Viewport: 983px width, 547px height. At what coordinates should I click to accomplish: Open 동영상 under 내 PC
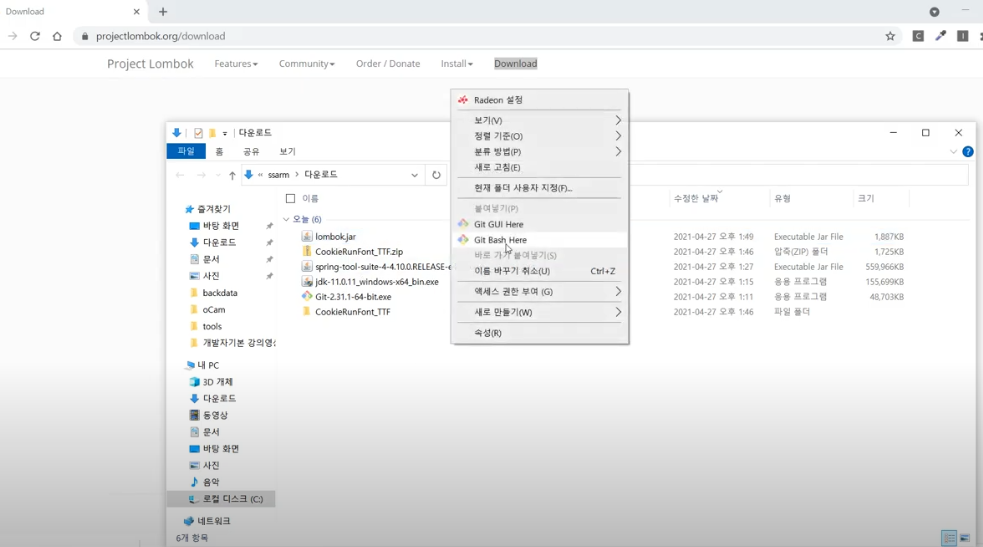[215, 415]
